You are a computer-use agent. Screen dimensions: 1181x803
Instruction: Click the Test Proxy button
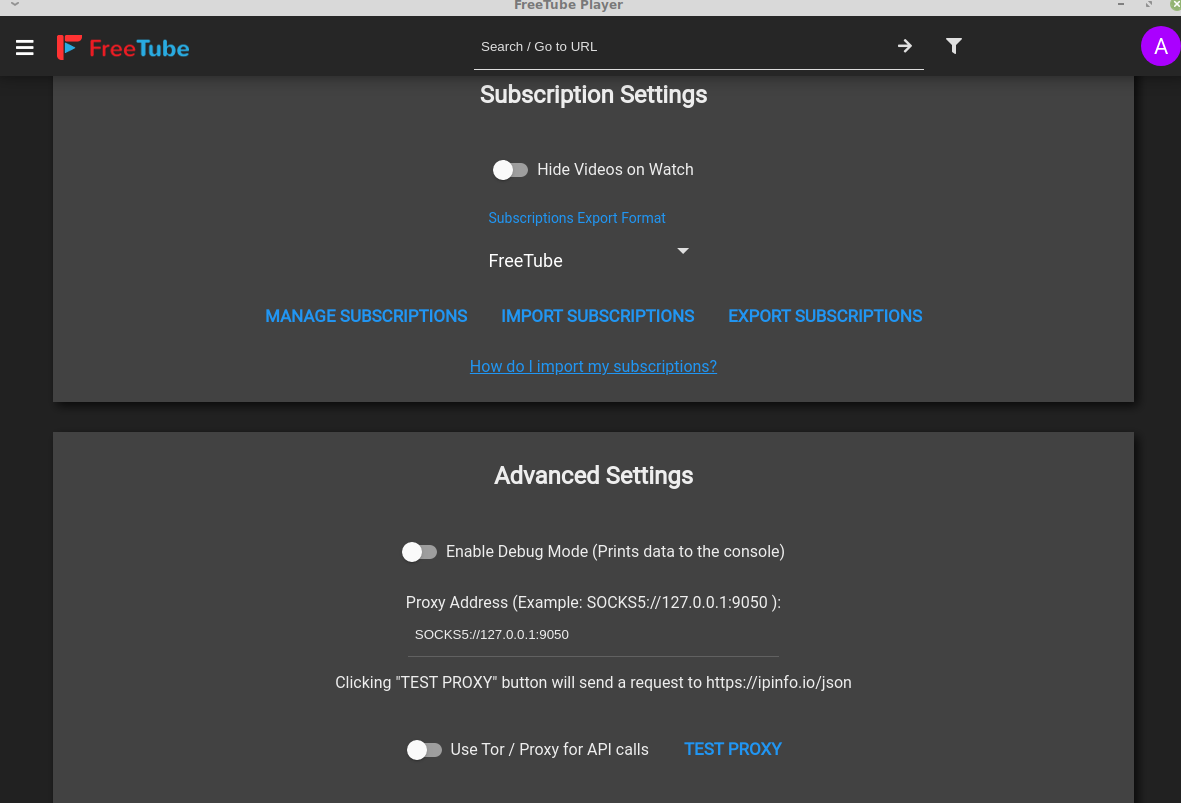[x=733, y=750]
